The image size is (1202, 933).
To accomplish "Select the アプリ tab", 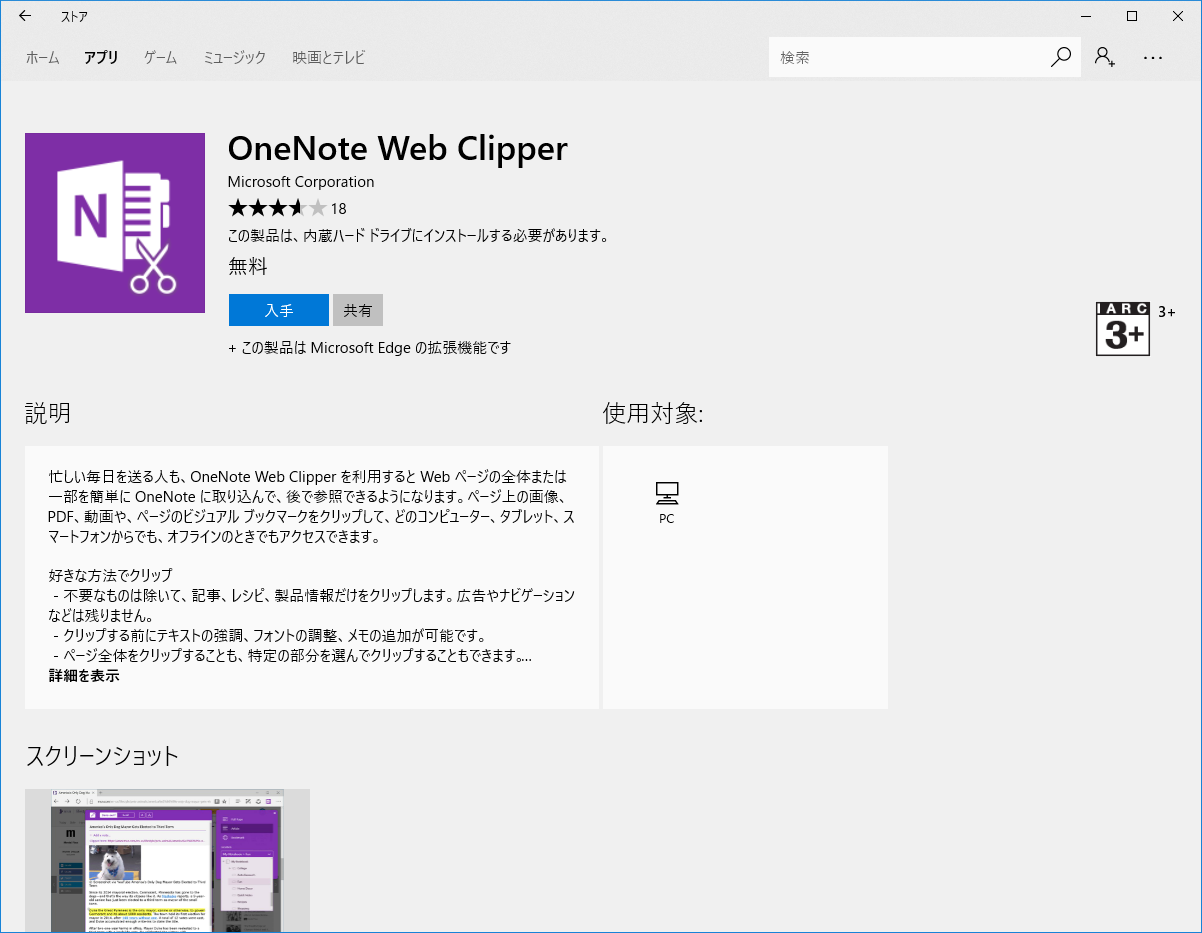I will coord(100,57).
